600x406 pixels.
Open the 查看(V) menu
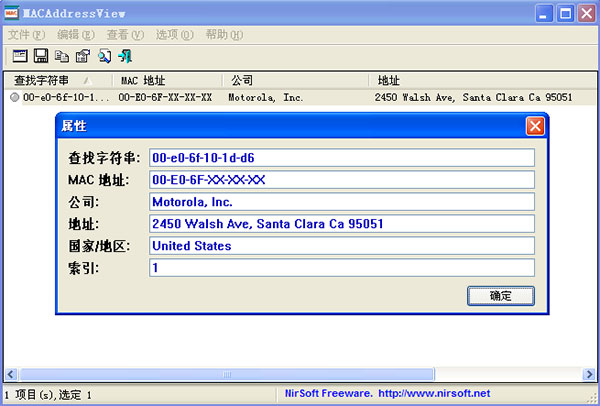click(125, 35)
